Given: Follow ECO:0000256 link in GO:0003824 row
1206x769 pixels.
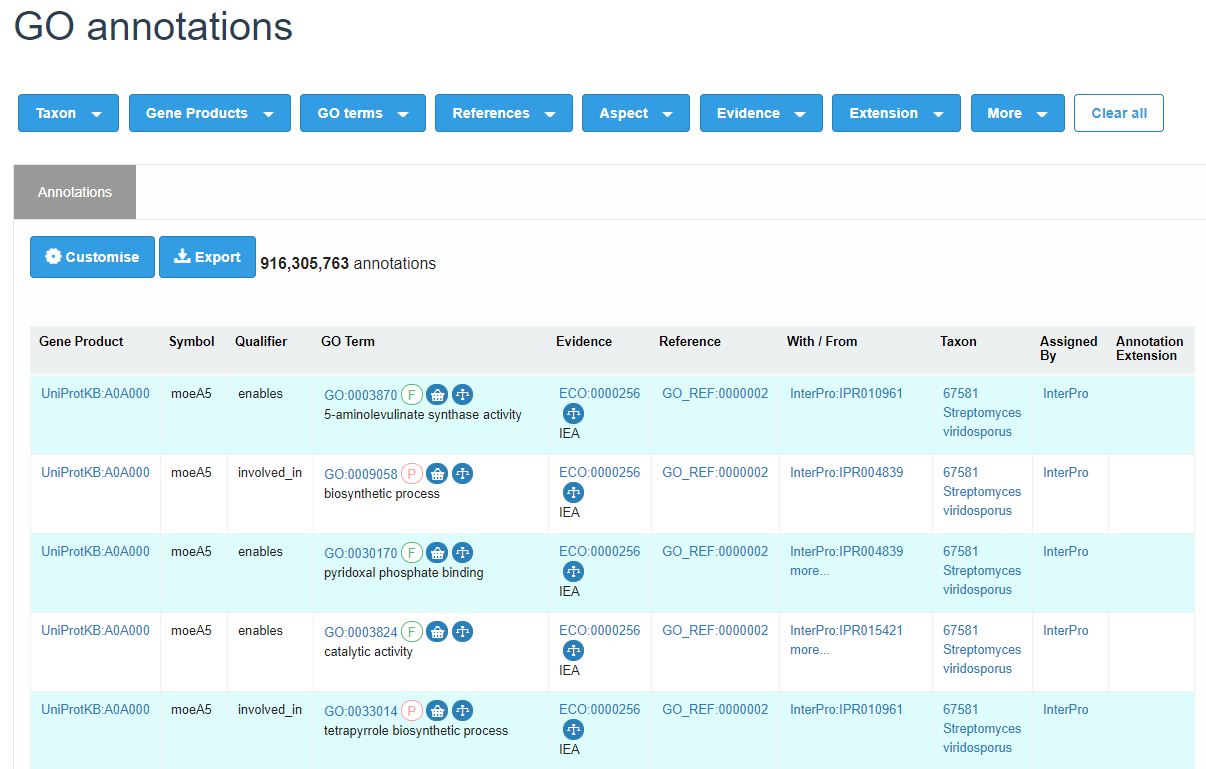Looking at the screenshot, I should (599, 630).
